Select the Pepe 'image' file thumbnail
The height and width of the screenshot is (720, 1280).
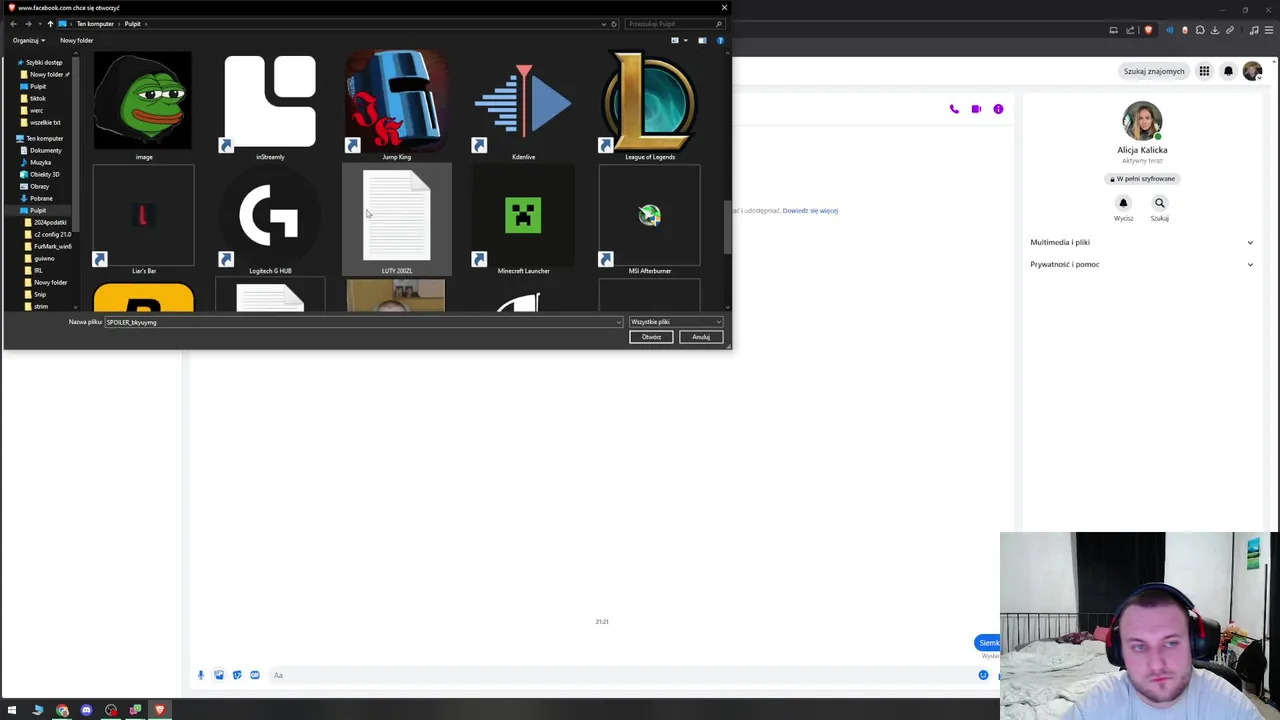point(143,103)
